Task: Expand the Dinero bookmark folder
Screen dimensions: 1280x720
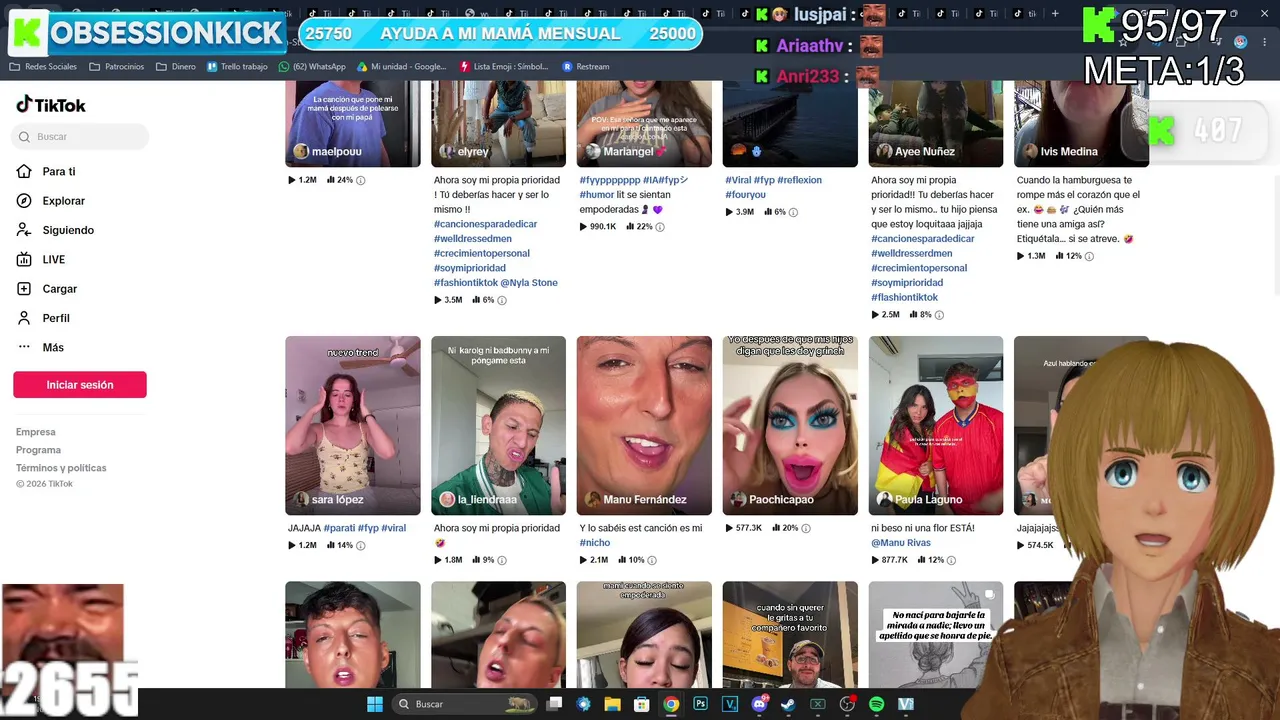Action: point(176,67)
